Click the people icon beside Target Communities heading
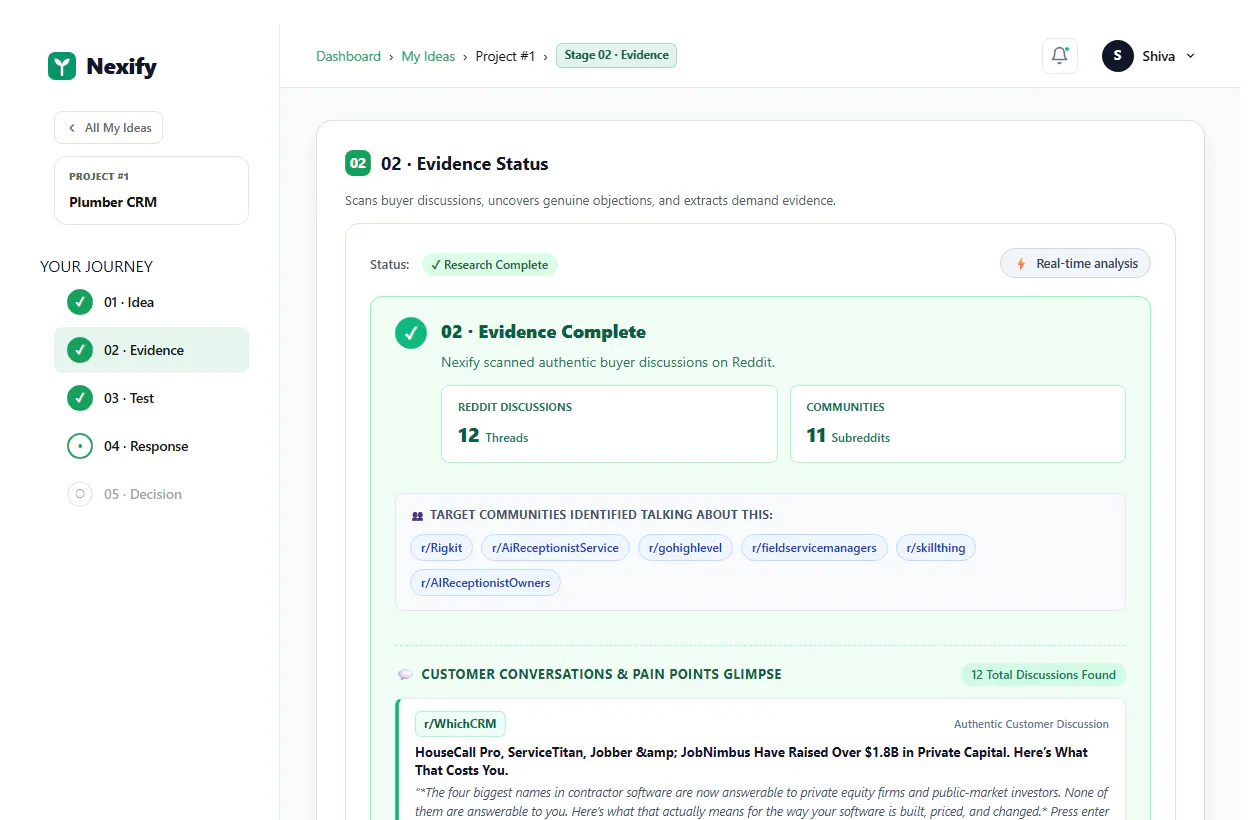 (417, 516)
